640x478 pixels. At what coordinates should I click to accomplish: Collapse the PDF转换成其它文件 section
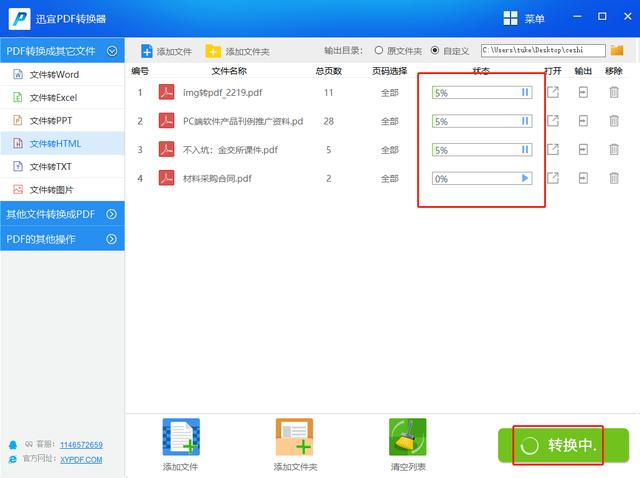point(112,51)
